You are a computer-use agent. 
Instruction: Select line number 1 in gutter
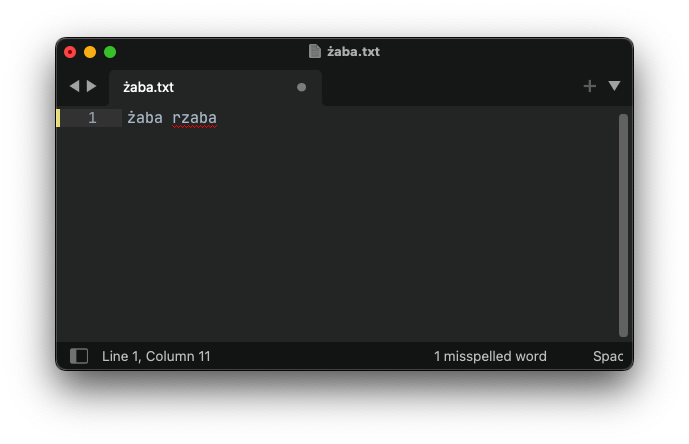tap(92, 118)
